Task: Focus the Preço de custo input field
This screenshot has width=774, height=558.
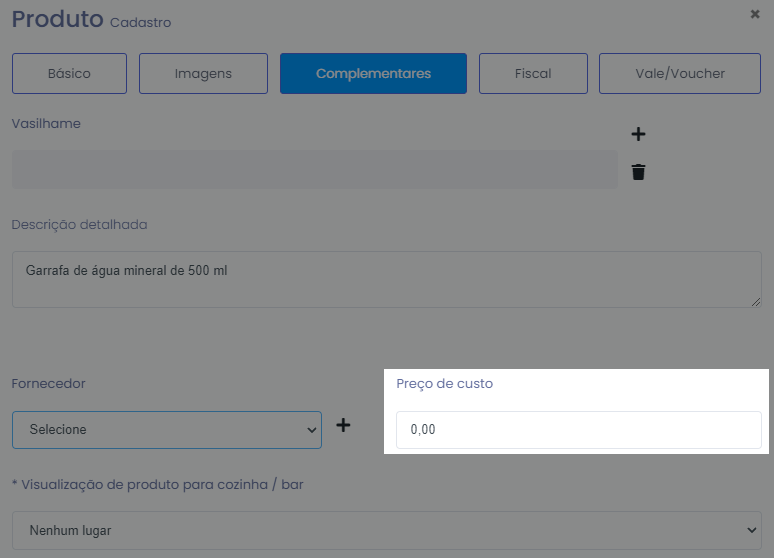Action: 578,430
